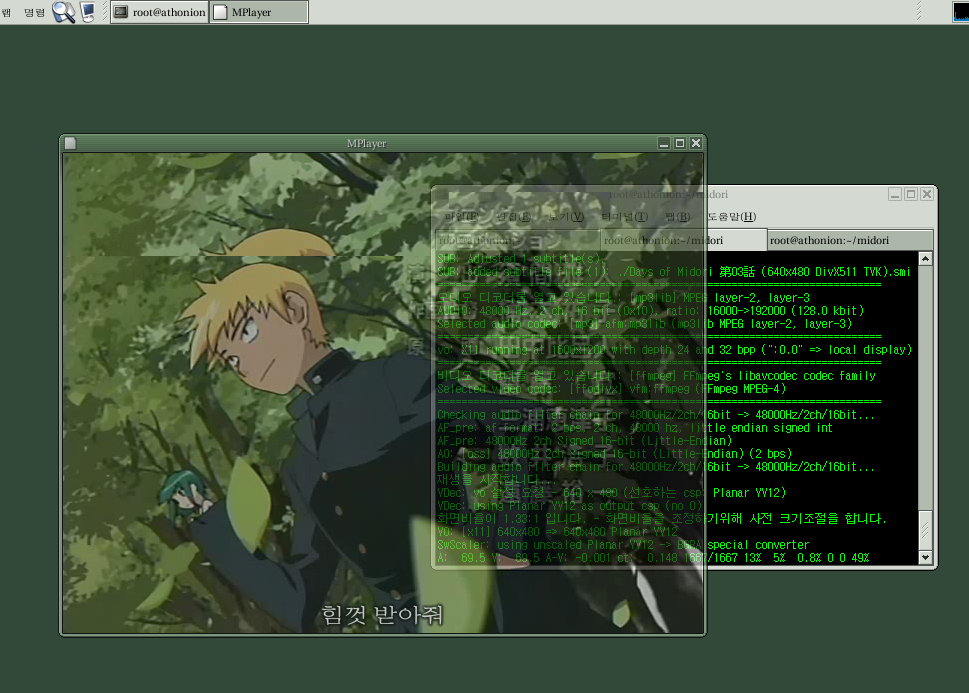The width and height of the screenshot is (969, 693).
Task: Maximize the root@athonion terminal window
Action: [x=911, y=194]
